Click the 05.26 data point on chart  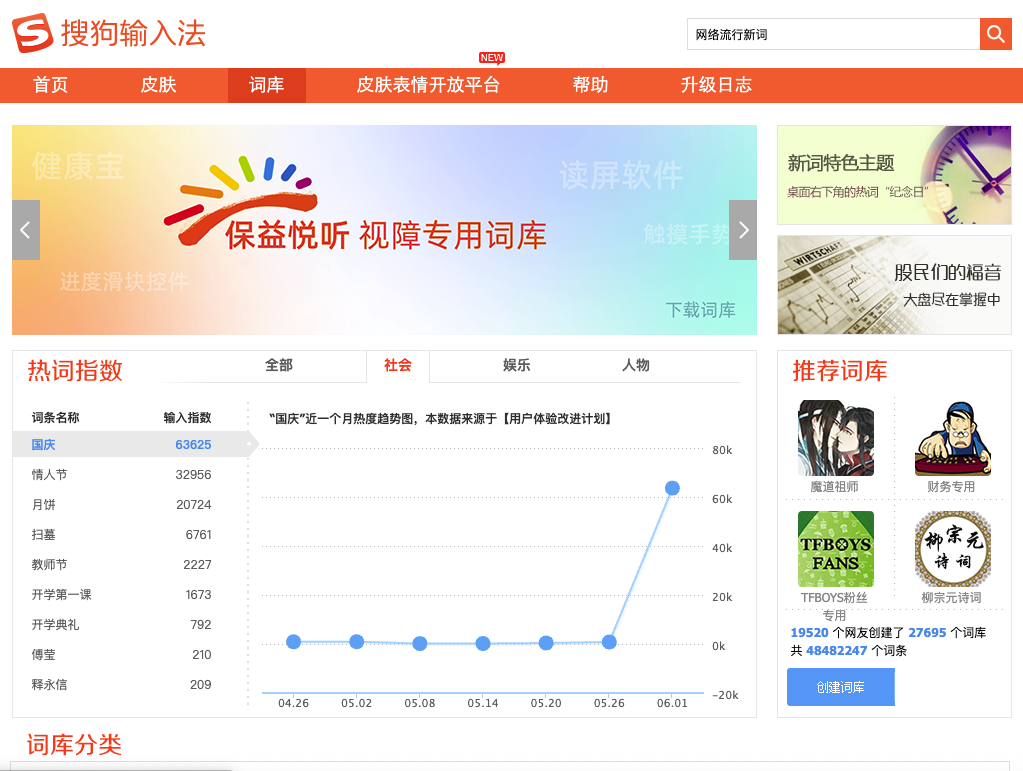click(x=609, y=642)
